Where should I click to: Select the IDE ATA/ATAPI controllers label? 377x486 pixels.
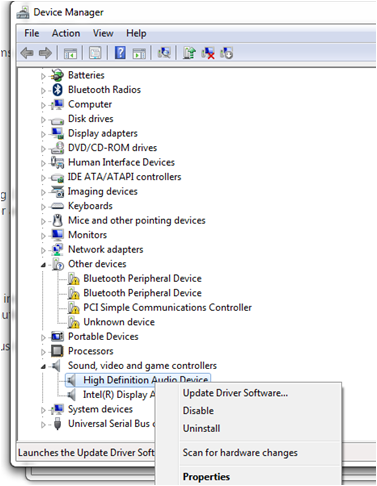pyautogui.click(x=125, y=177)
